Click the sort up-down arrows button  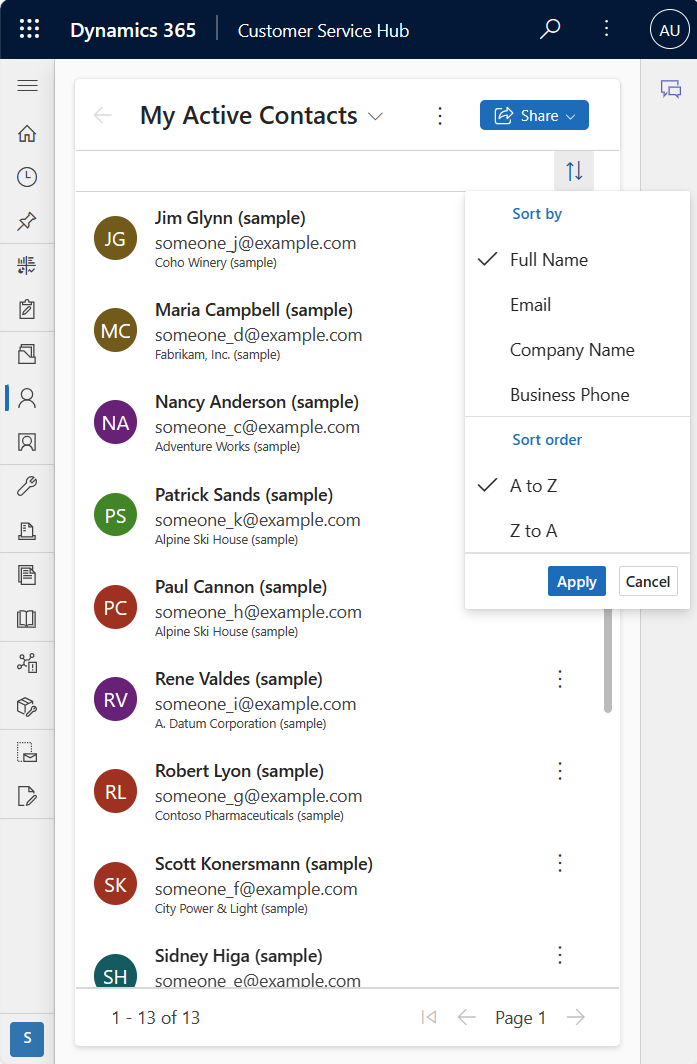[574, 170]
